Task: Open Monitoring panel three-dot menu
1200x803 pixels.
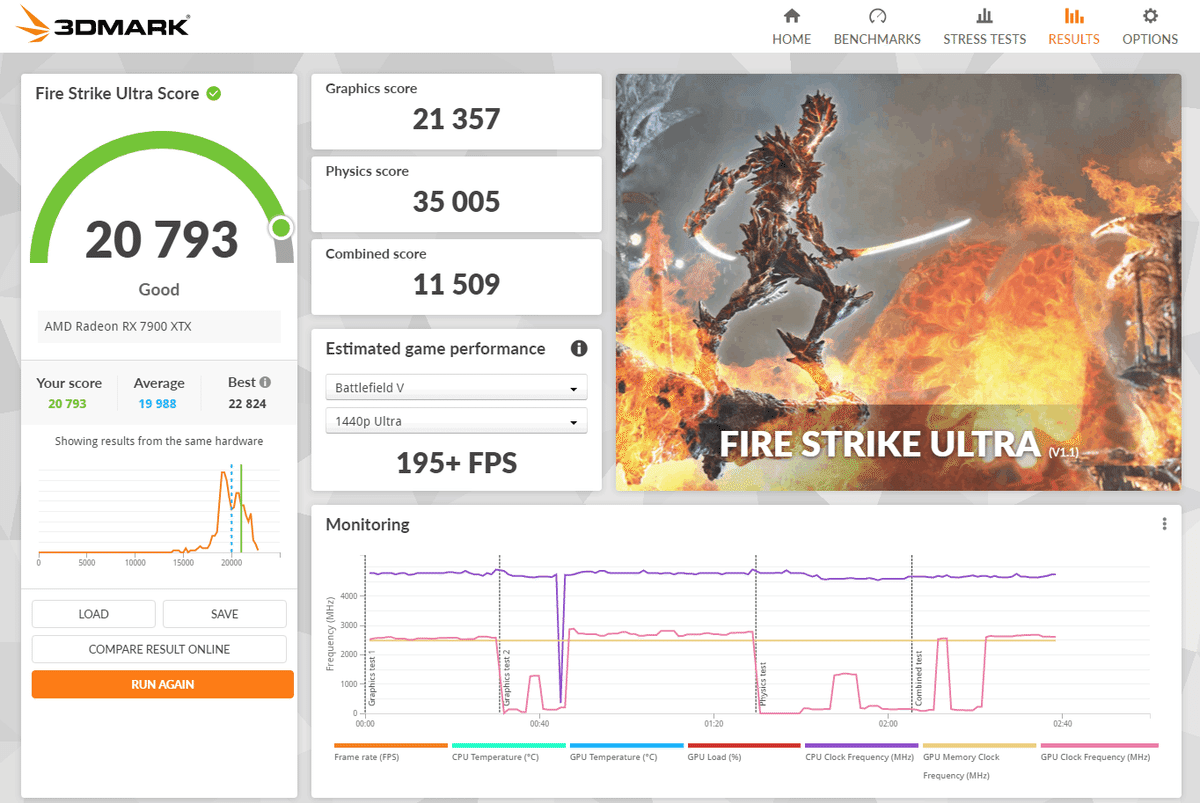Action: tap(1164, 524)
